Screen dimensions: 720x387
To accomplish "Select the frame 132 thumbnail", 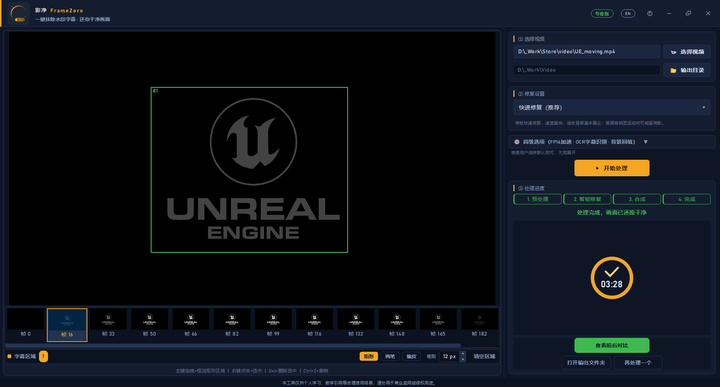I will click(356, 324).
